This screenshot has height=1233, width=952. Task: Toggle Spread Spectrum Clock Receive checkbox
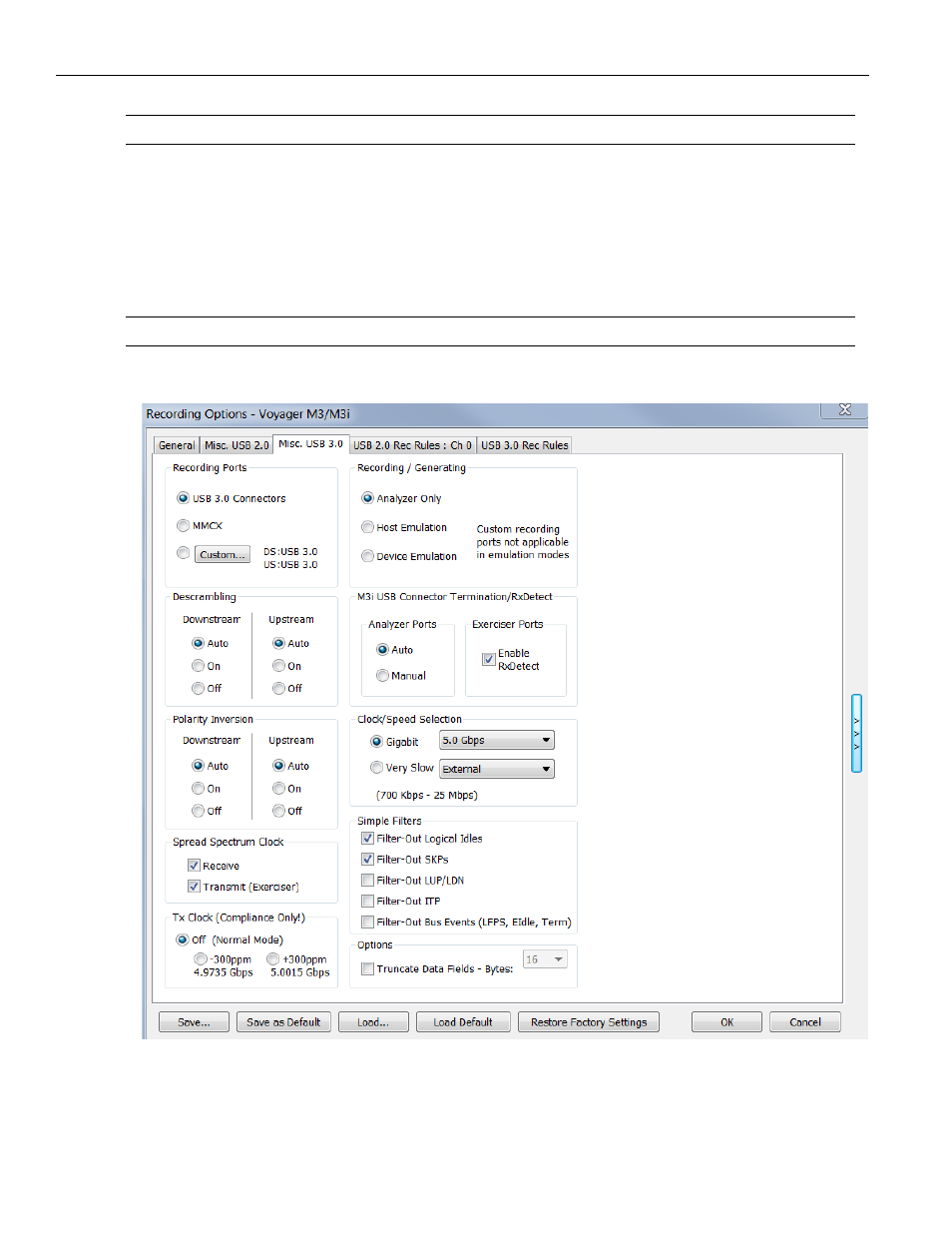click(x=194, y=866)
